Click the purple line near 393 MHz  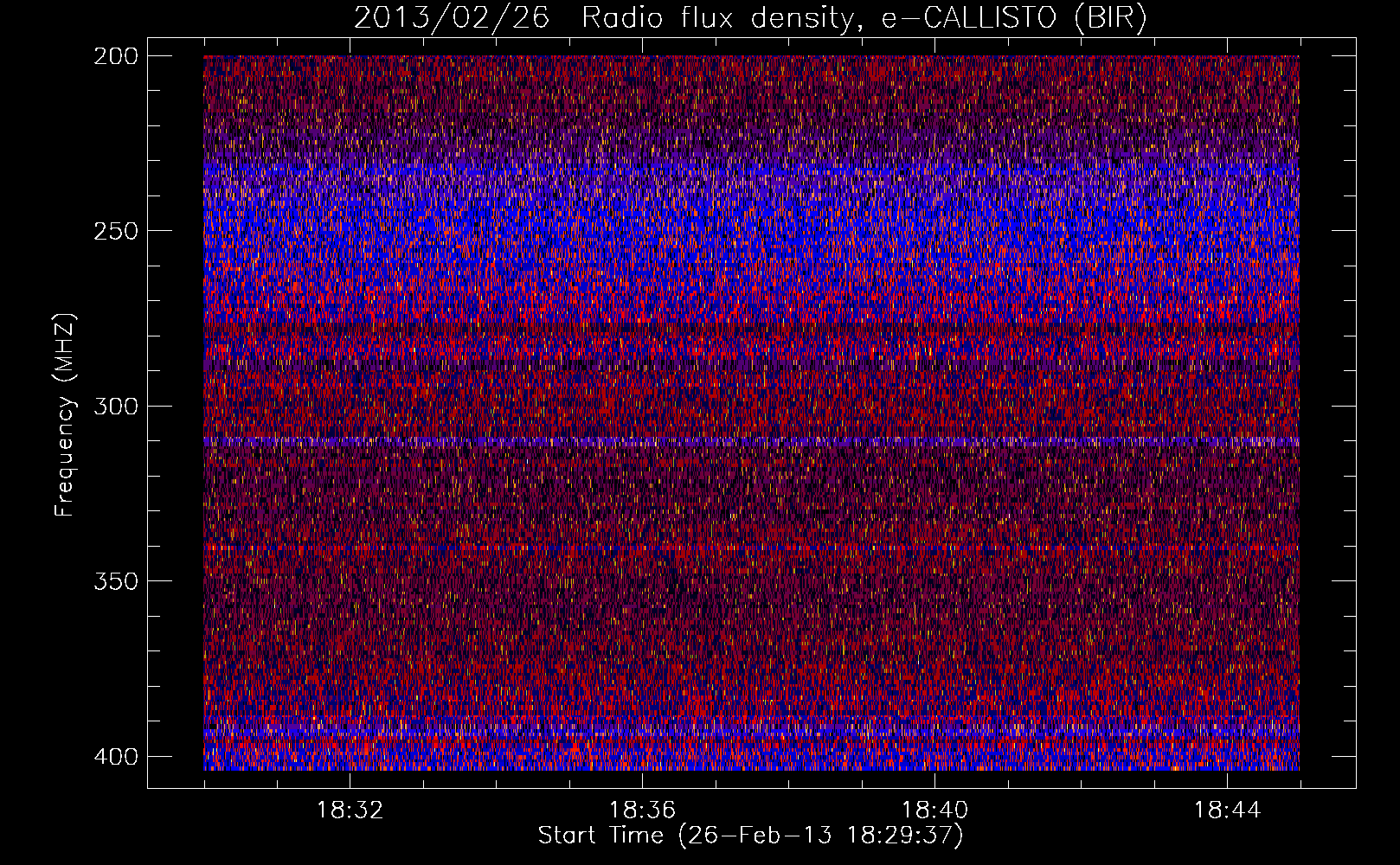pyautogui.click(x=751, y=733)
